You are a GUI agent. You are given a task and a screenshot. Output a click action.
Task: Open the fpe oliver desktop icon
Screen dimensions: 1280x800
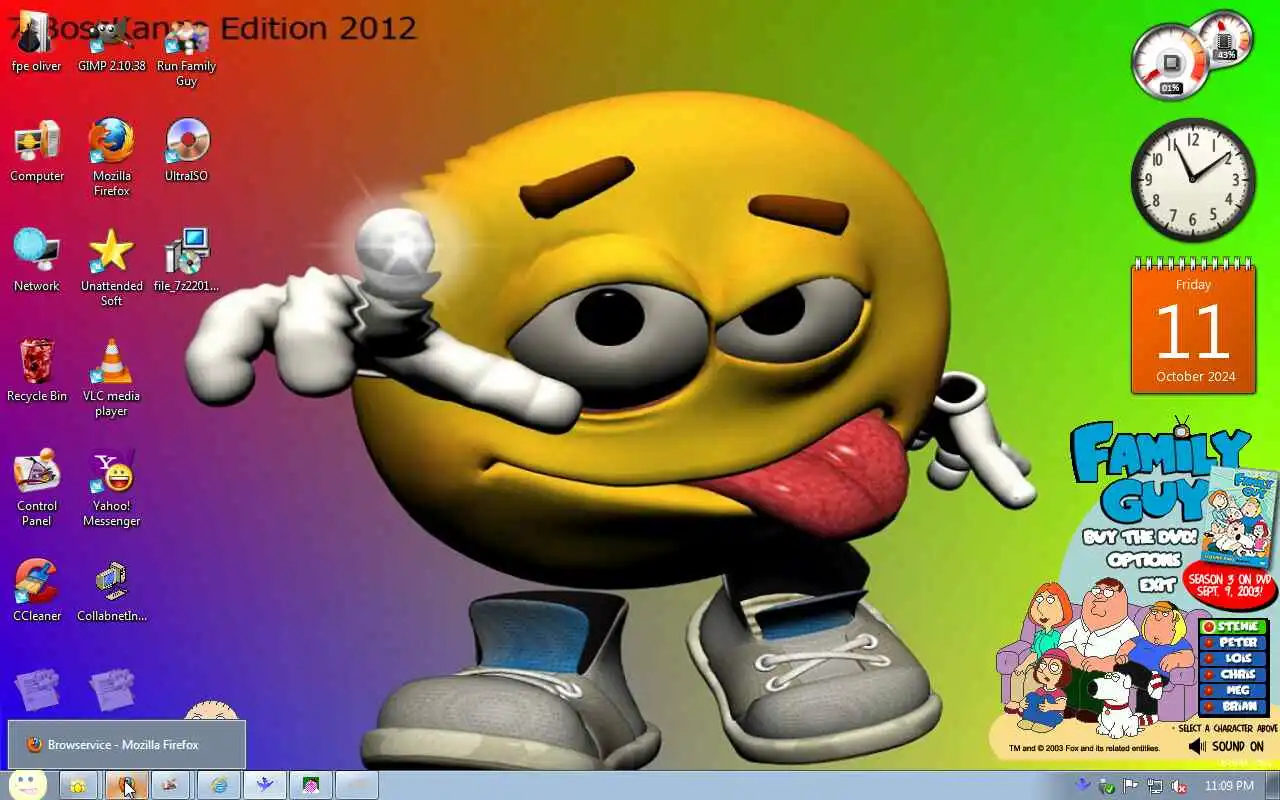click(37, 42)
